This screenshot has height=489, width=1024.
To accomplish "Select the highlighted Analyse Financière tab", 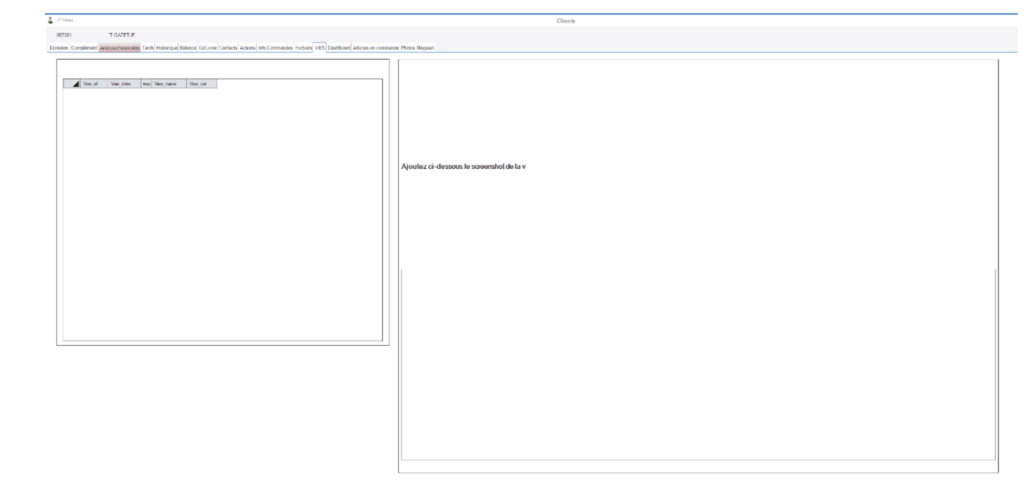I will [x=120, y=47].
